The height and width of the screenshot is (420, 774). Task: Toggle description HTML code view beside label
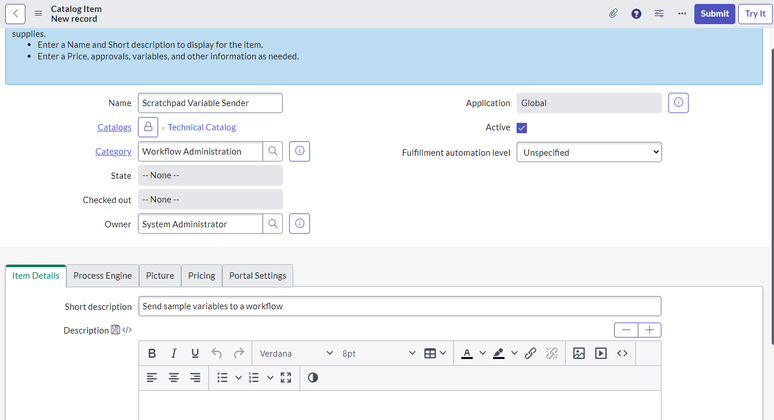127,330
